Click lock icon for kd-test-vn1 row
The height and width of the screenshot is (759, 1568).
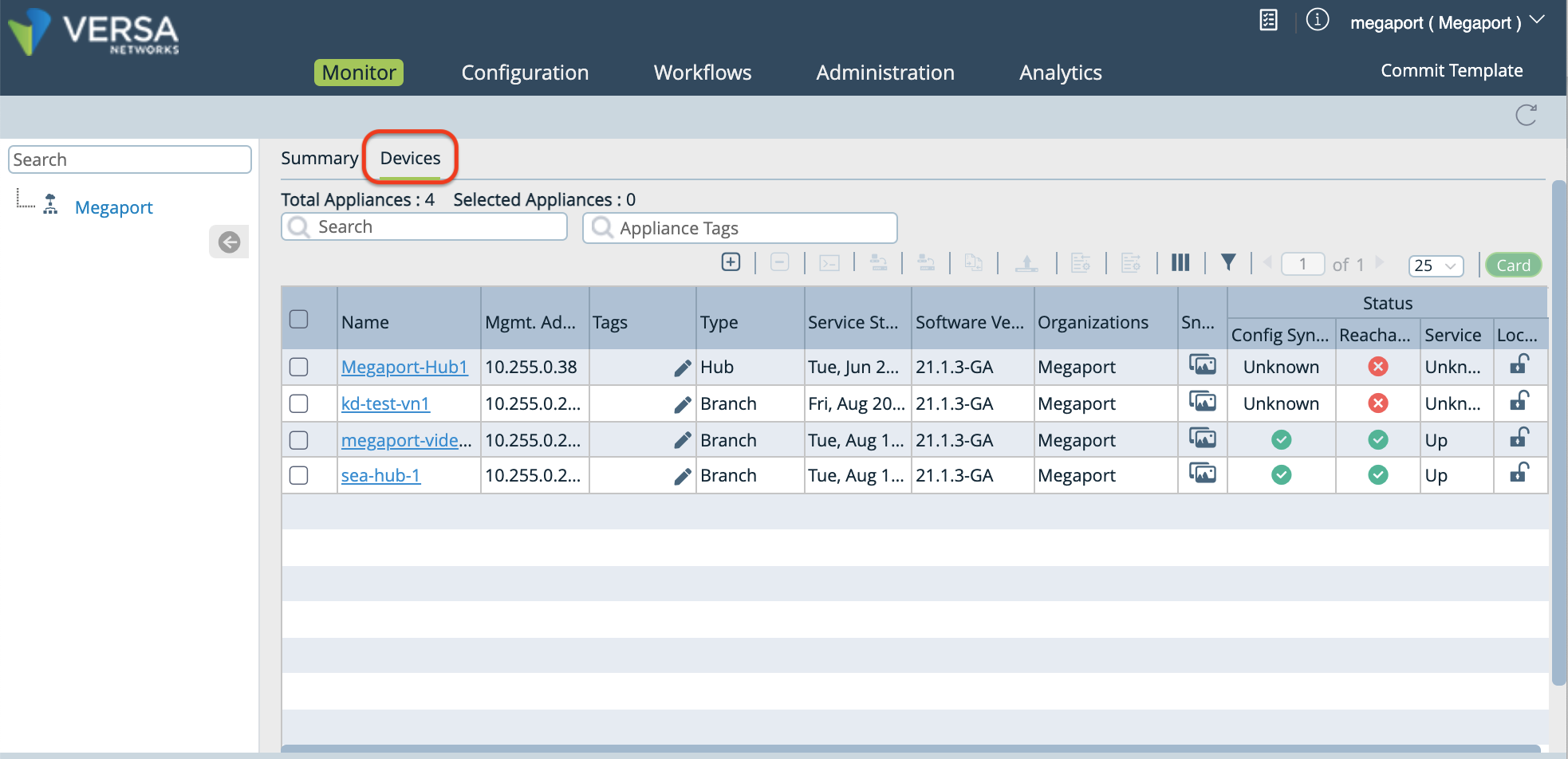(1519, 401)
